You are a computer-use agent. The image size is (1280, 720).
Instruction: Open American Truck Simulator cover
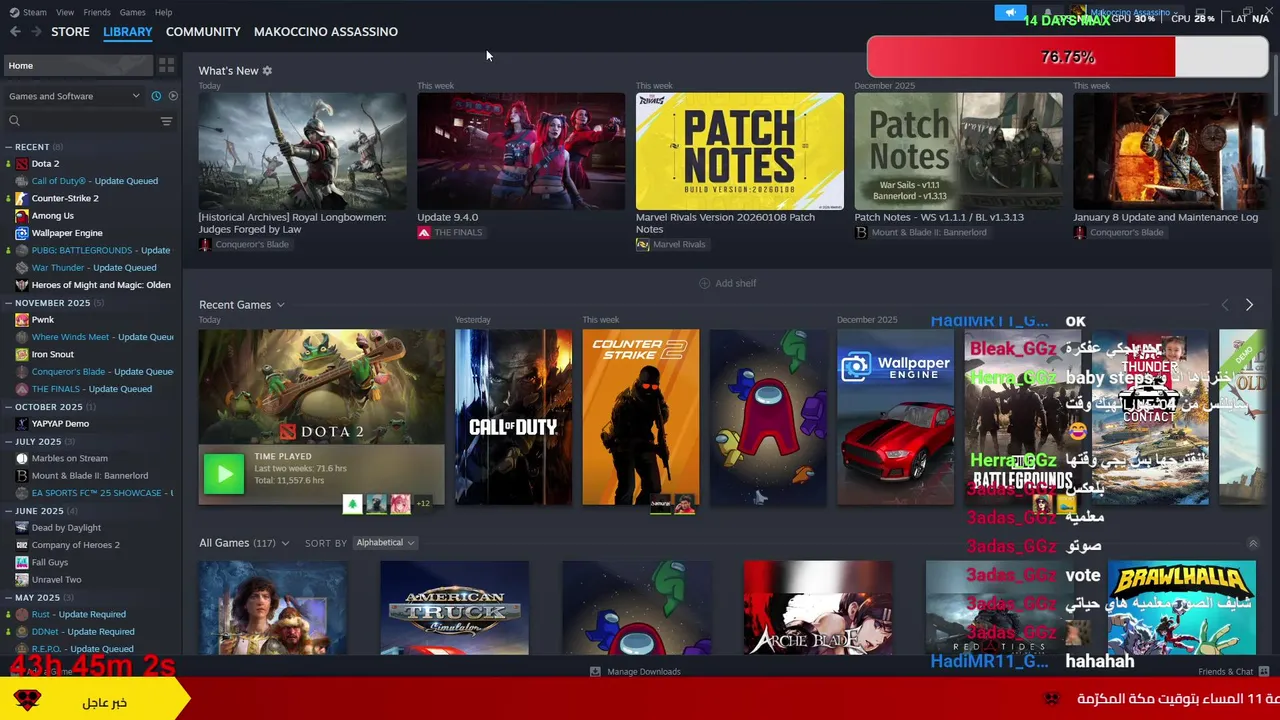455,608
